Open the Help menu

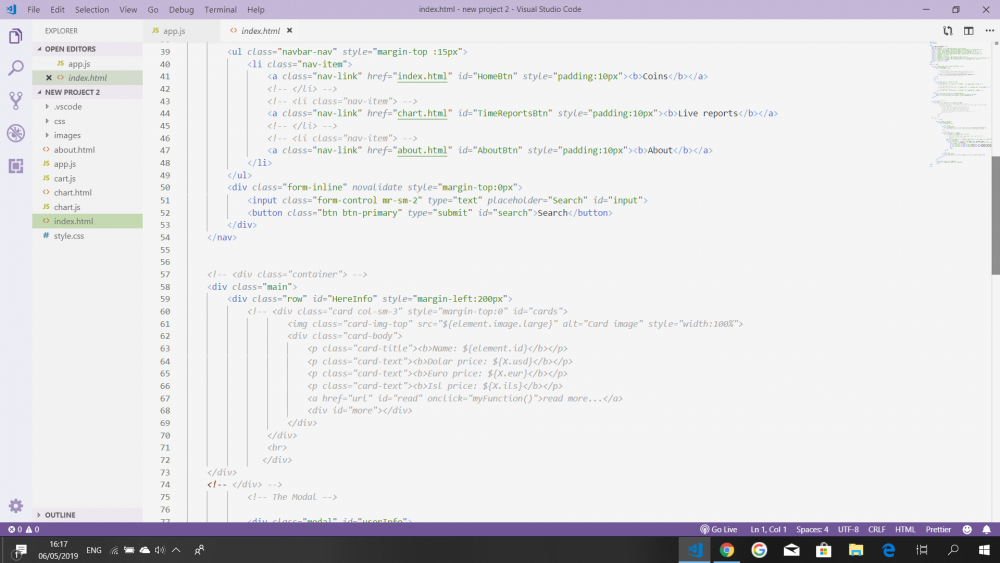[256, 10]
